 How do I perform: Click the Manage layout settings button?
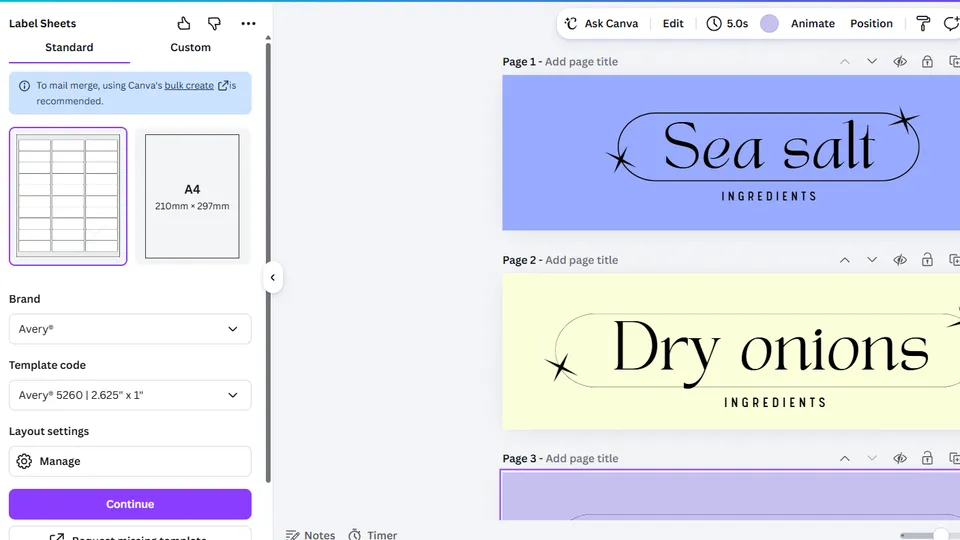coord(130,461)
